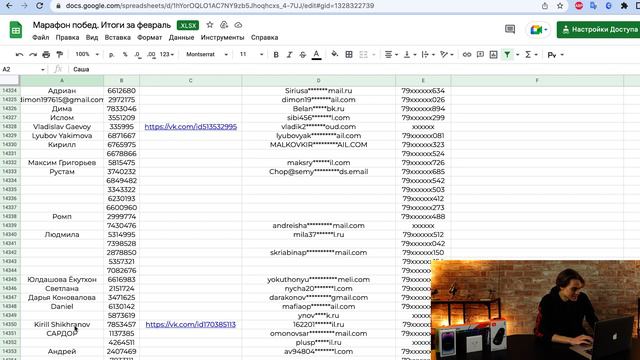Open the 123 number format dropdown
This screenshot has width=640, height=360.
click(x=167, y=54)
